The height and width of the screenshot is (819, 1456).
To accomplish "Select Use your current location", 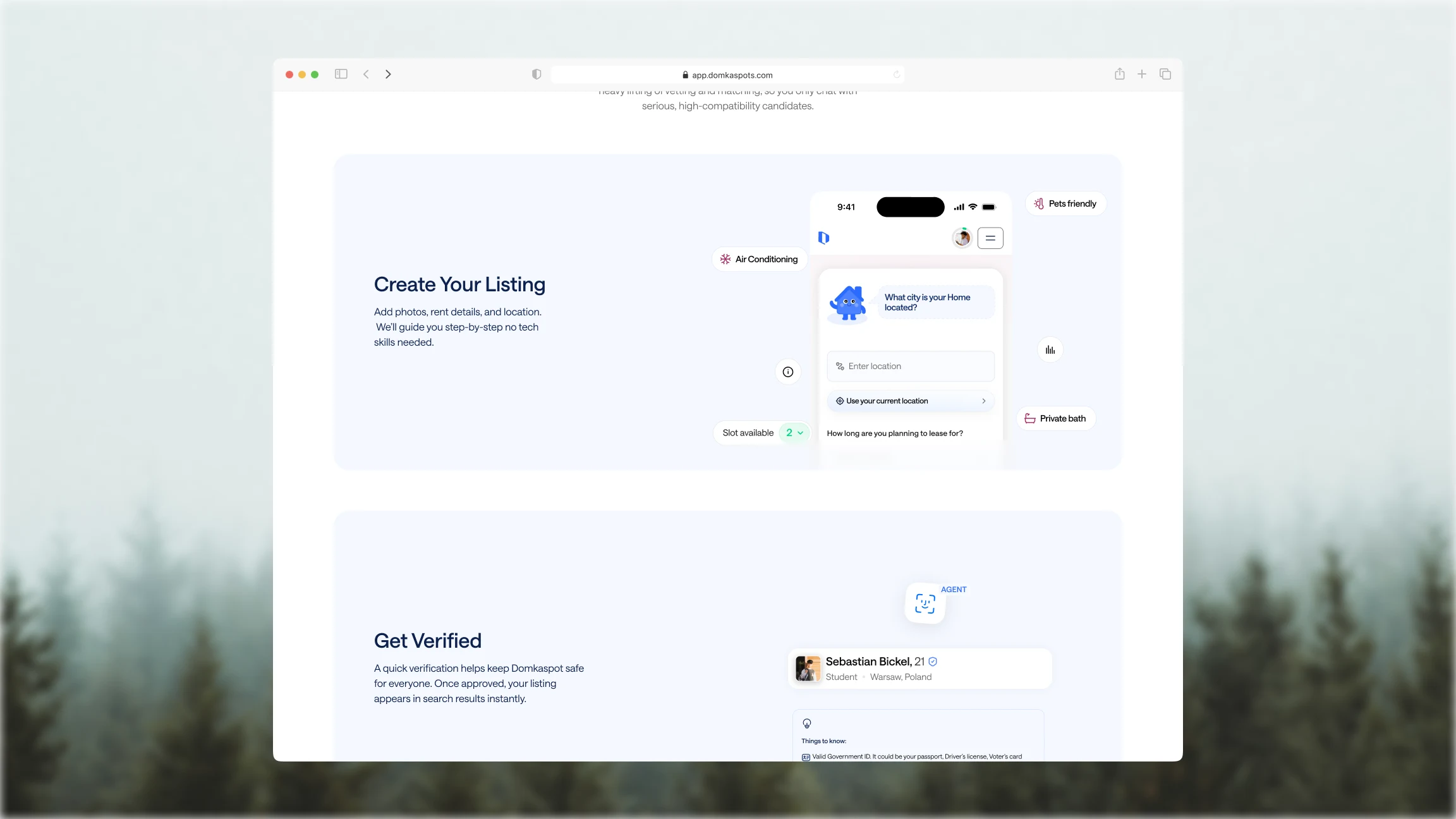I will coord(911,401).
